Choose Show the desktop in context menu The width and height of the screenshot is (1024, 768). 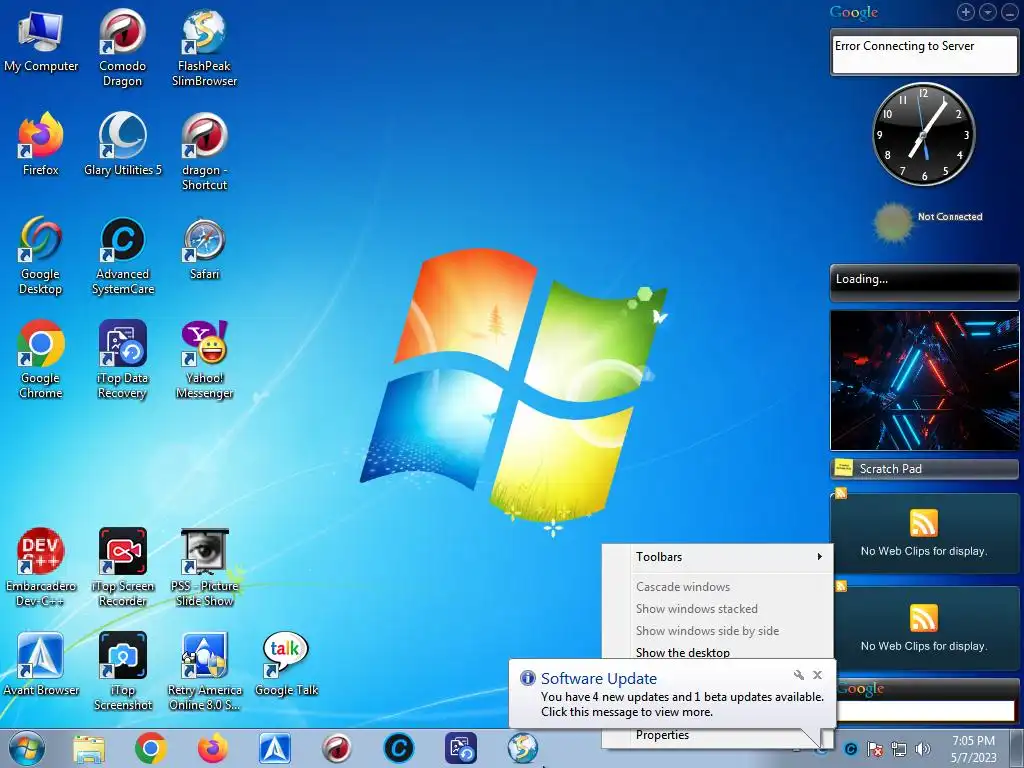717,652
